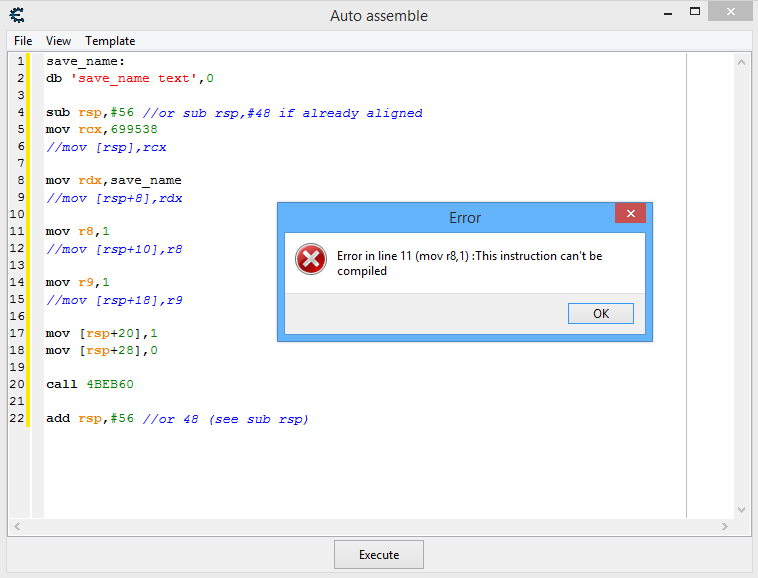
Task: Click the Cheat Engine logo icon
Action: tap(17, 15)
